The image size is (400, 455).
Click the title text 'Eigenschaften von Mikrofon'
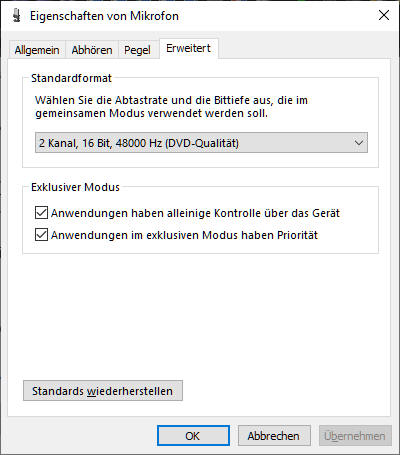click(x=104, y=16)
